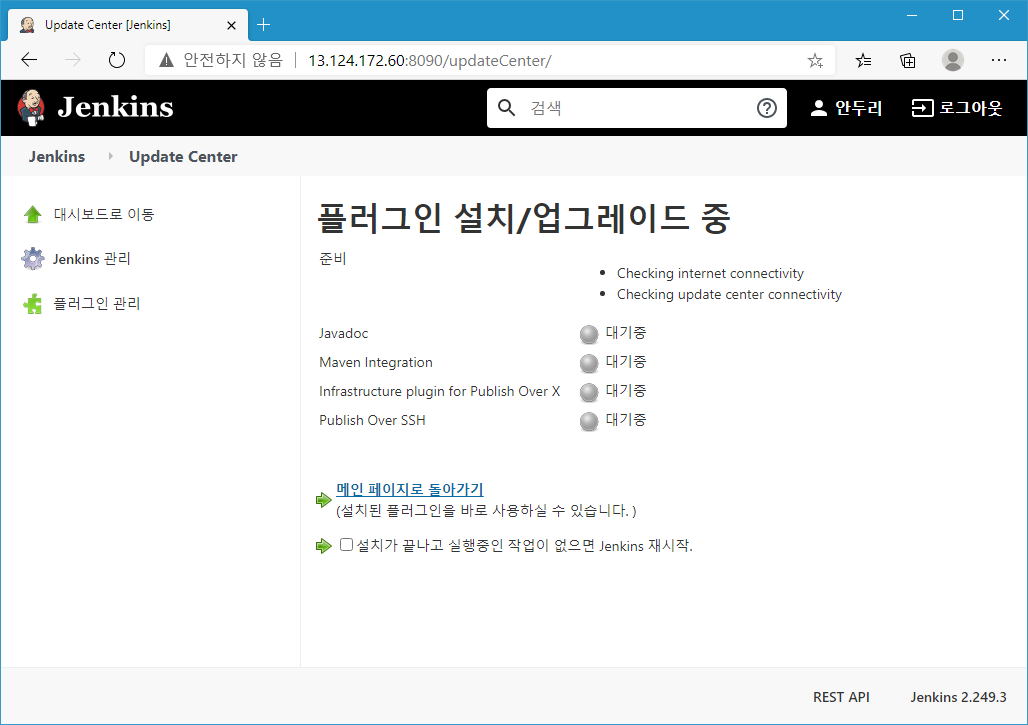1028x725 pixels.
Task: Click the green up-arrow dashboard icon
Action: (x=33, y=214)
